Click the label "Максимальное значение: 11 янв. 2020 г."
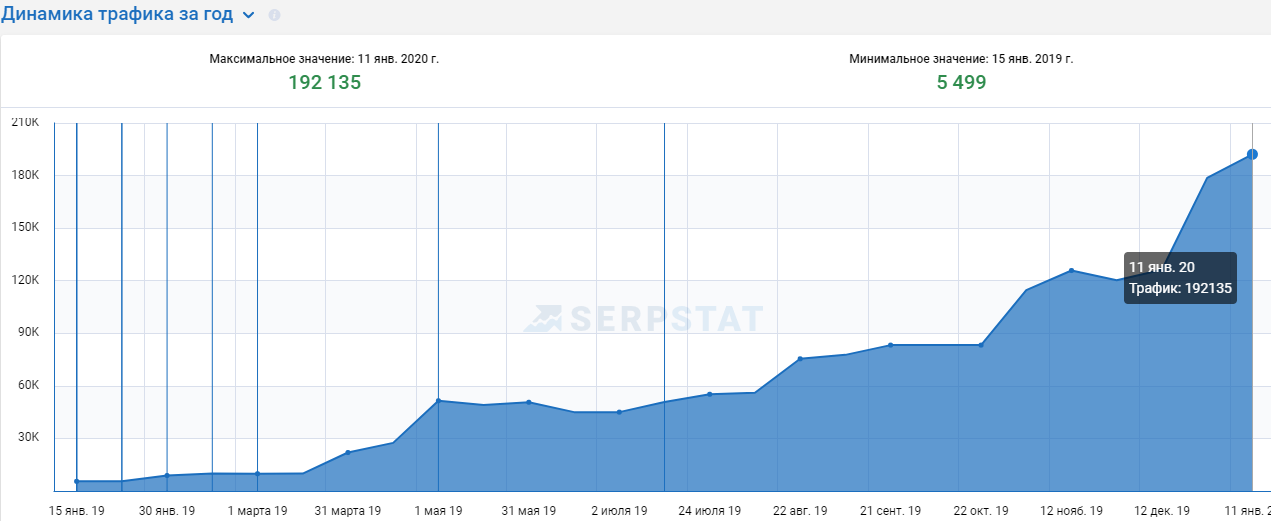 (324, 59)
